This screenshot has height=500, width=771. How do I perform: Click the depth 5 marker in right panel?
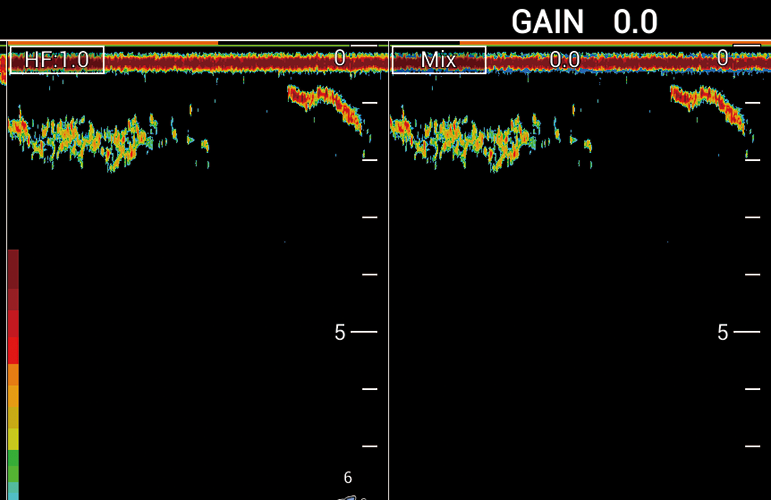click(723, 332)
